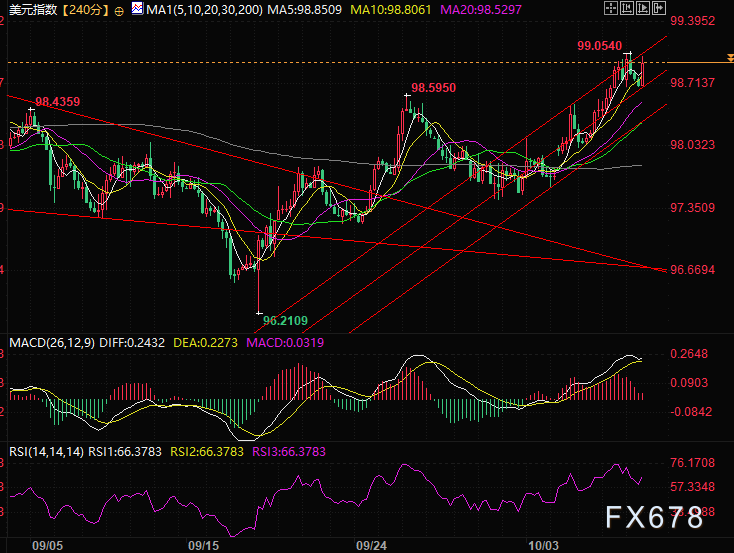734x553 pixels.
Task: Click the orange price marker at right edge
Action: (x=730, y=60)
